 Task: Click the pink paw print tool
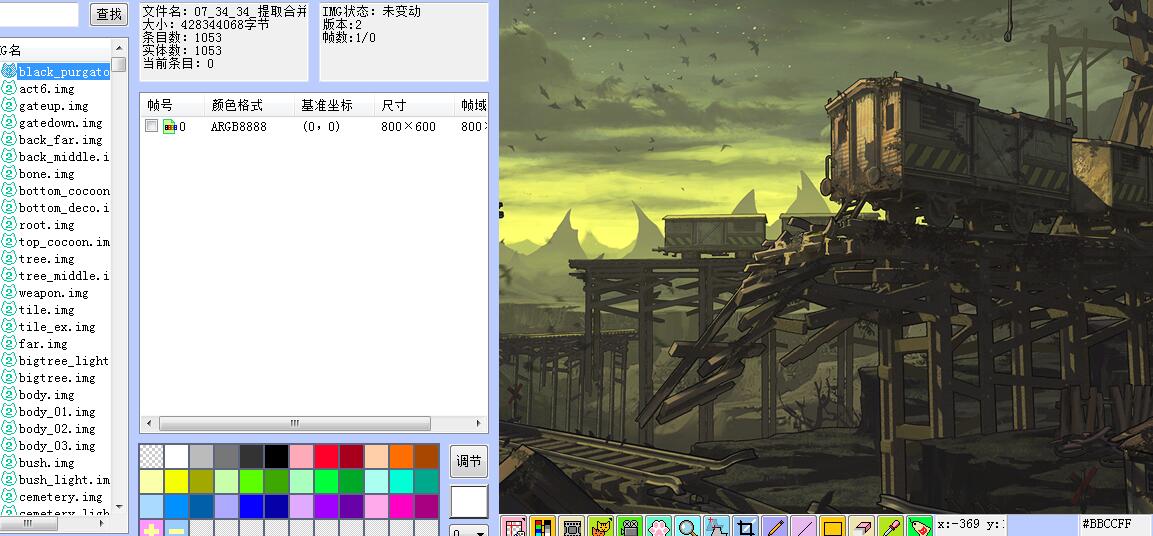pos(658,526)
